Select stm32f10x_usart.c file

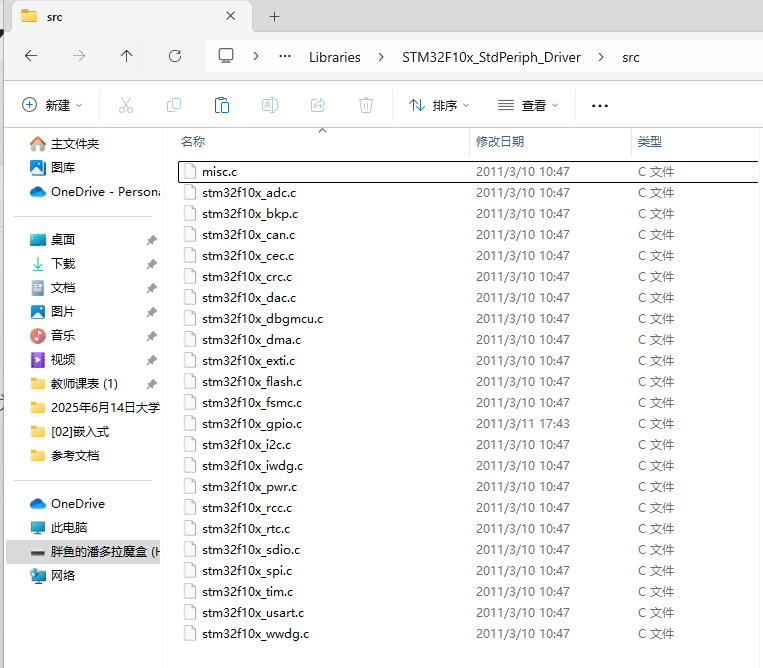(x=468, y=613)
